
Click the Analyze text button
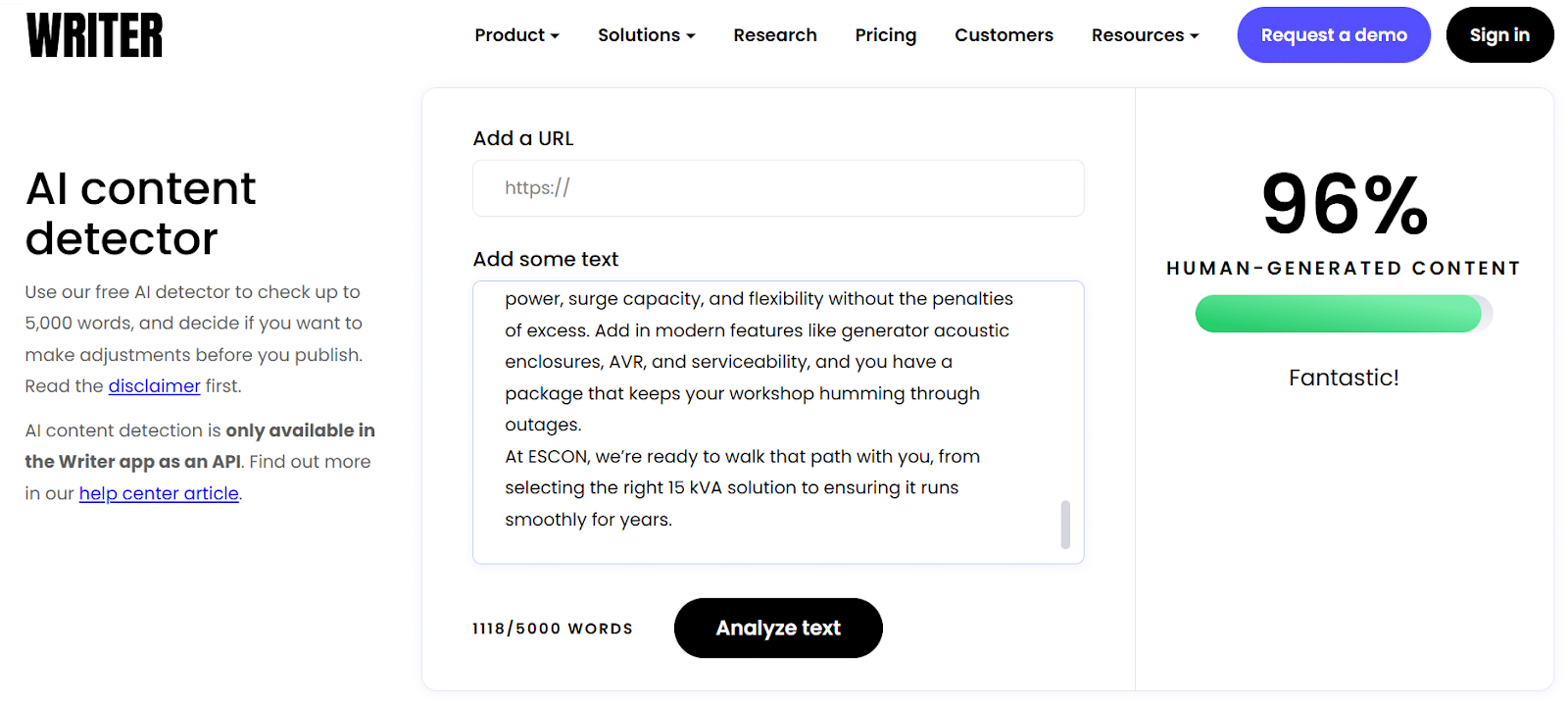(778, 628)
